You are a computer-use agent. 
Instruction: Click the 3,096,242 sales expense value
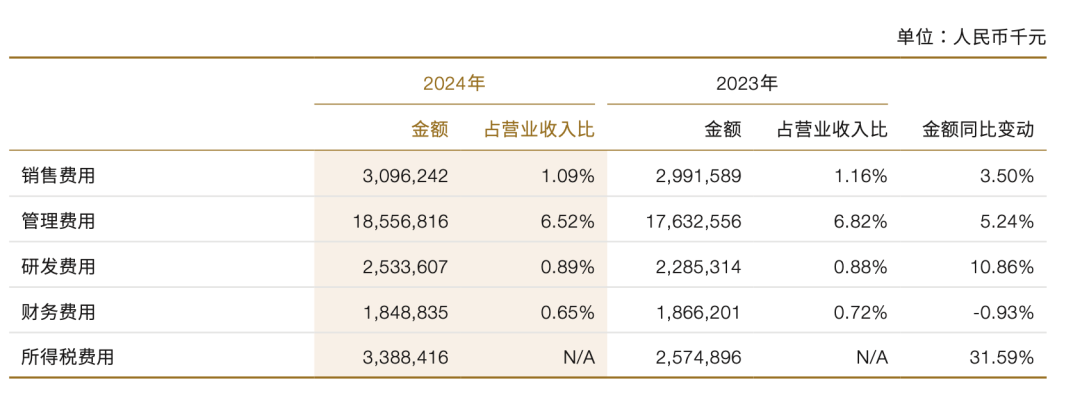[406, 176]
